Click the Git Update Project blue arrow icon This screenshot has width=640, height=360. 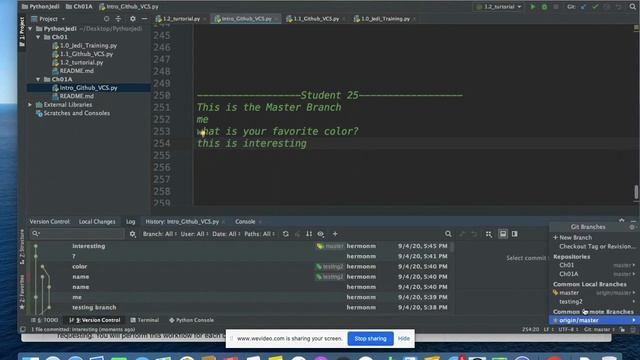(584, 7)
